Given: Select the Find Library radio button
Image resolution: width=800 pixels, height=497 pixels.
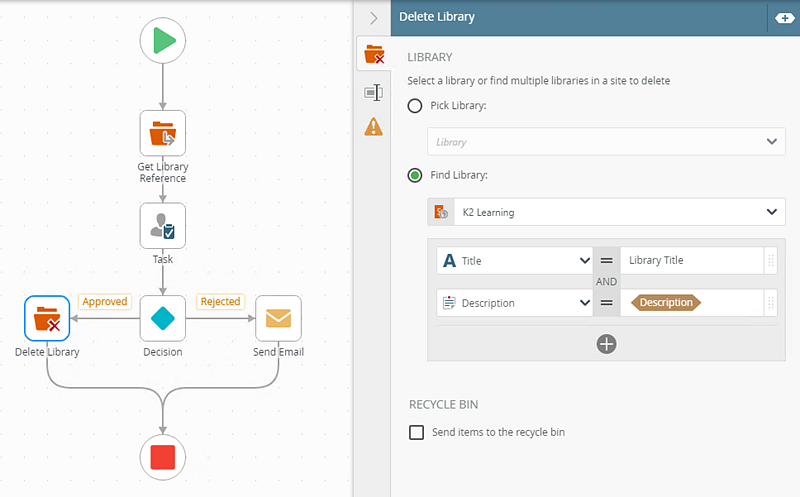Looking at the screenshot, I should point(415,175).
